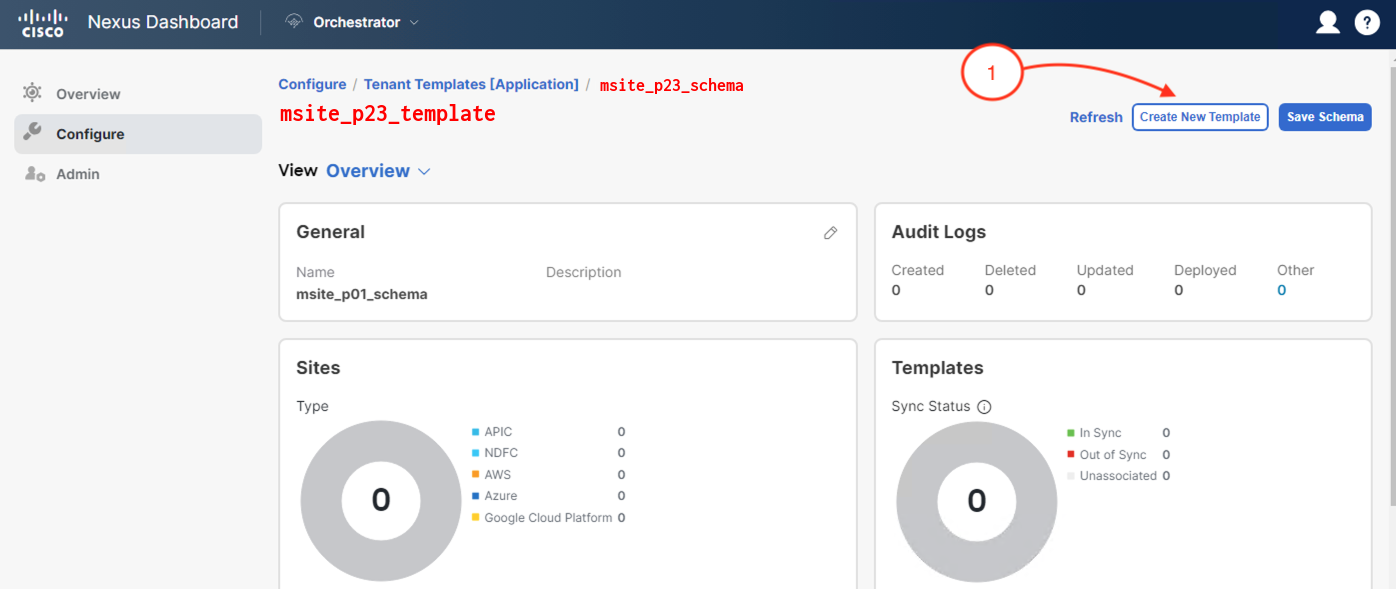Click the Other audit log count

(x=1281, y=290)
